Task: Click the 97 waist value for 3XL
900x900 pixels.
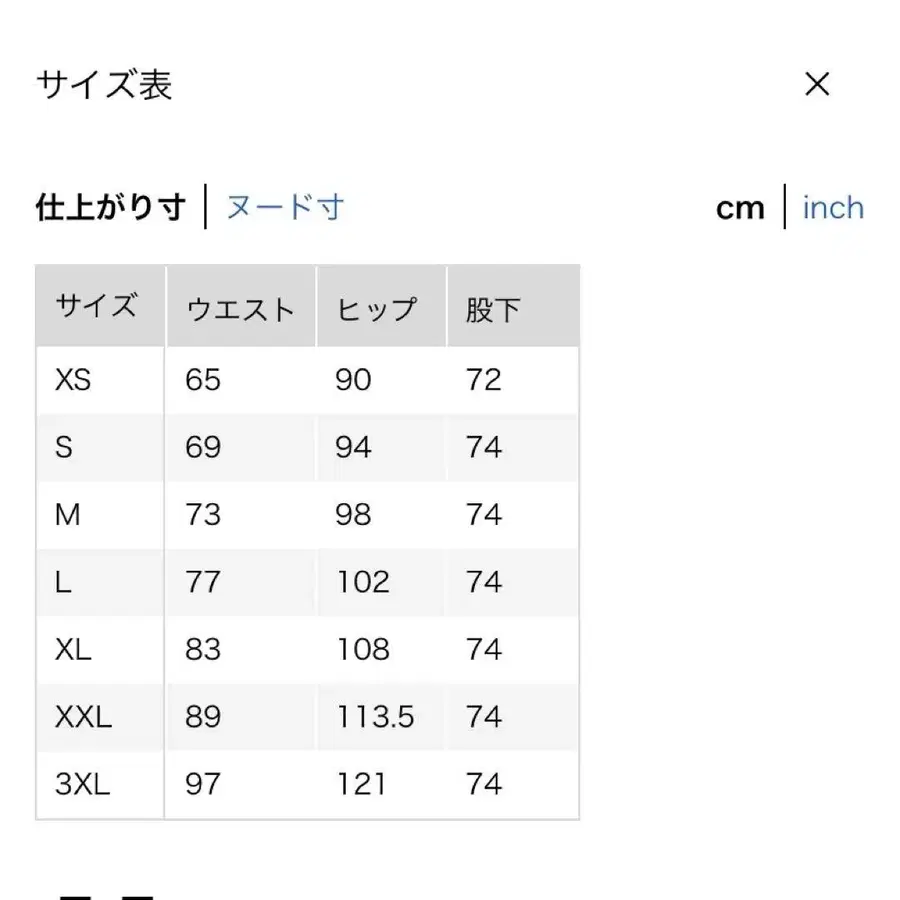Action: click(203, 784)
